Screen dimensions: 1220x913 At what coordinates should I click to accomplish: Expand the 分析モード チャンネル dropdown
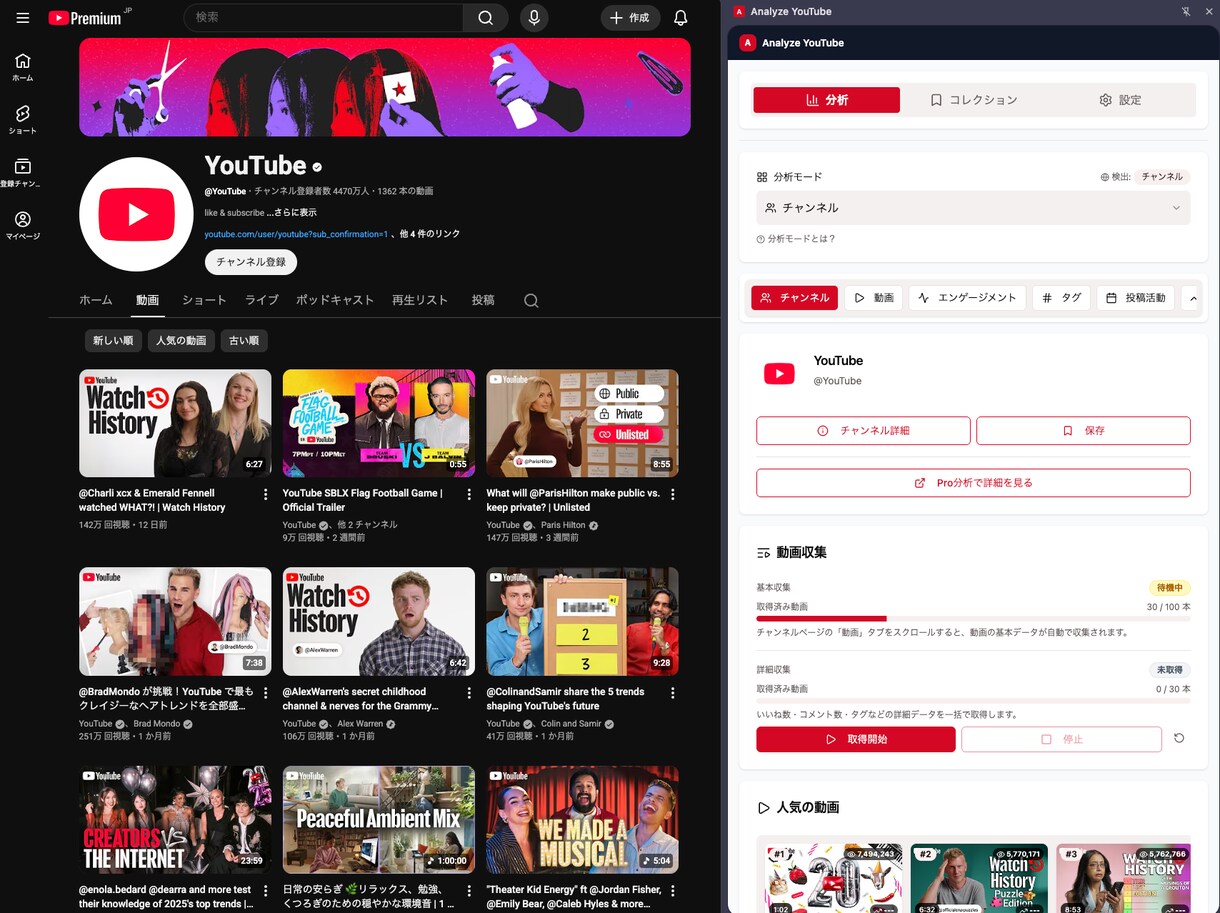[973, 208]
